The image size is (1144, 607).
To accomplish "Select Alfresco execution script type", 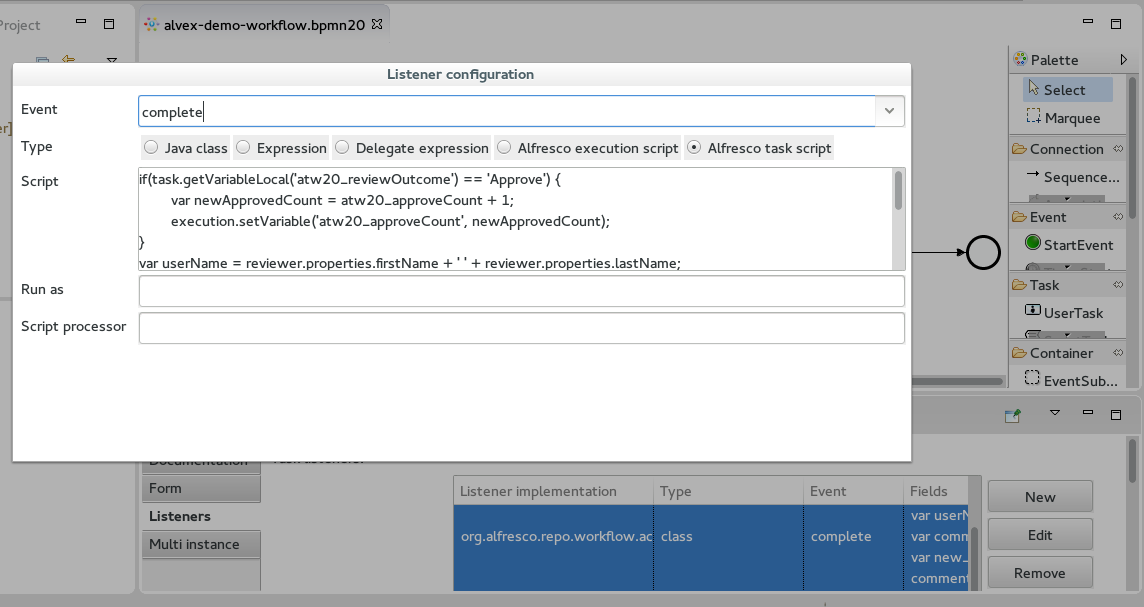I will [x=504, y=148].
